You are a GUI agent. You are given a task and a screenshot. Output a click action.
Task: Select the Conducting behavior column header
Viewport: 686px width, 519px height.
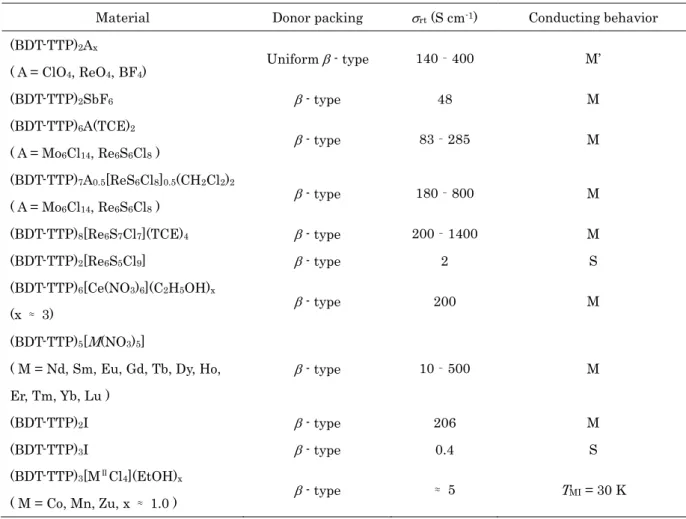pyautogui.click(x=593, y=18)
